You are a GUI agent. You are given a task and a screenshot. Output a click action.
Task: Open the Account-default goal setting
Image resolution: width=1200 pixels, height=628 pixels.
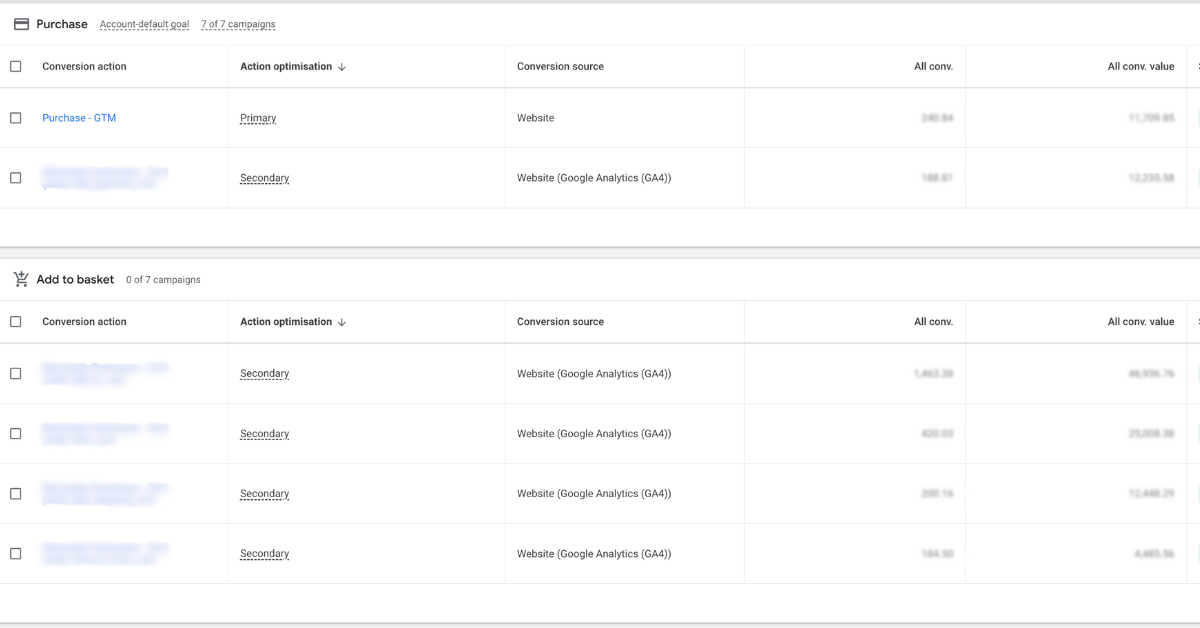coord(144,25)
